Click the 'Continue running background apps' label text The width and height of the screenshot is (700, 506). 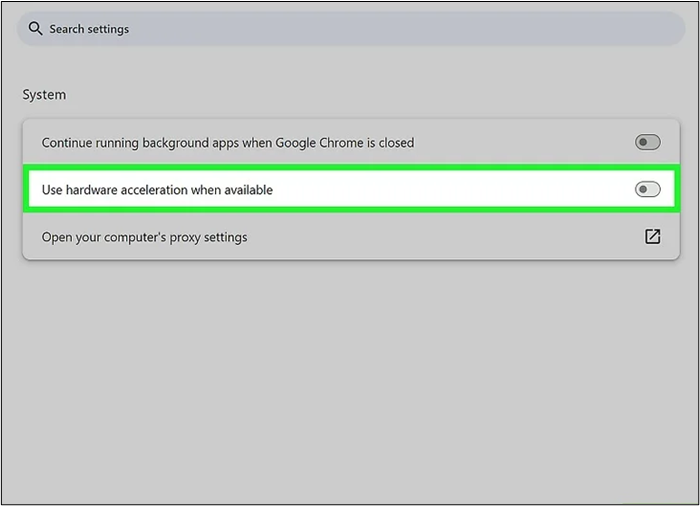coord(150,143)
